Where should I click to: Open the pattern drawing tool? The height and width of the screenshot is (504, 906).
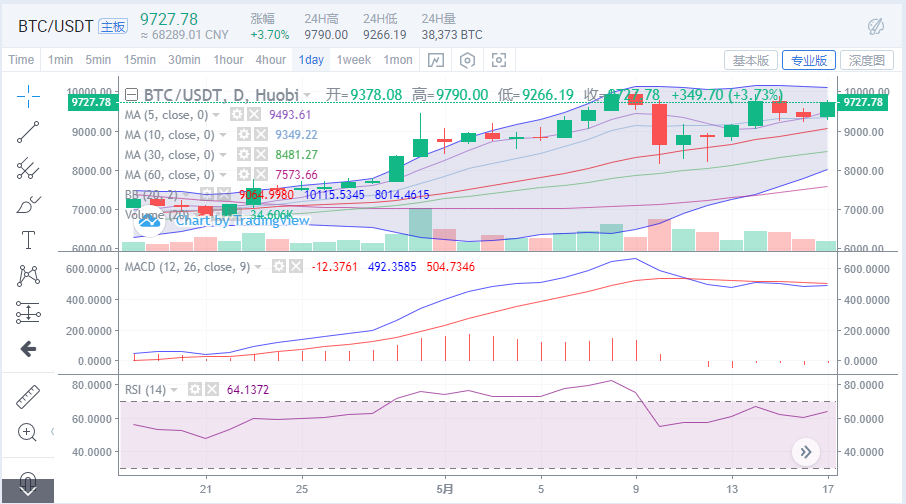coord(28,276)
